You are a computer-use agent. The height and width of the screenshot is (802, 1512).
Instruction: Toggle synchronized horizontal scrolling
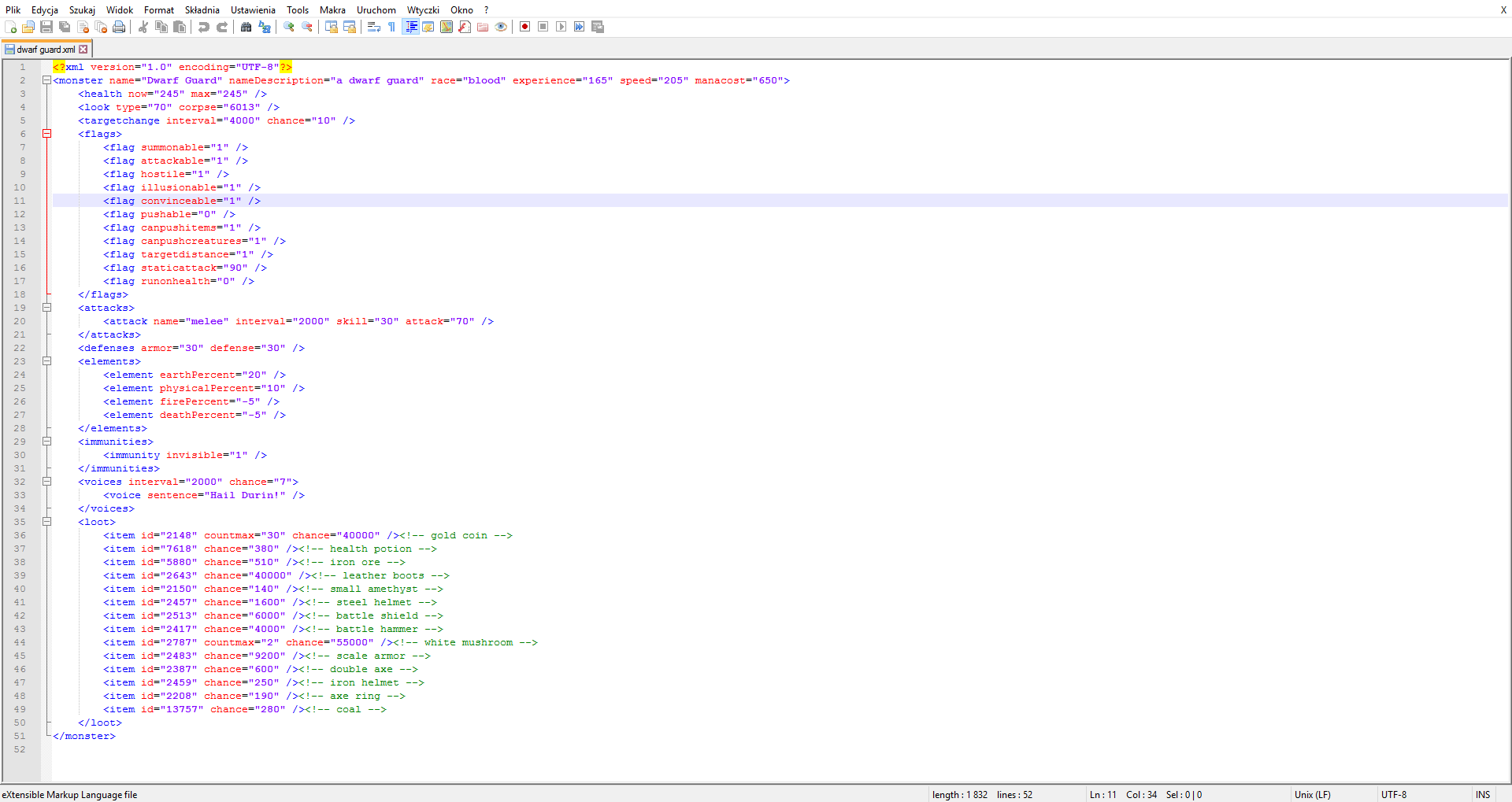(350, 27)
